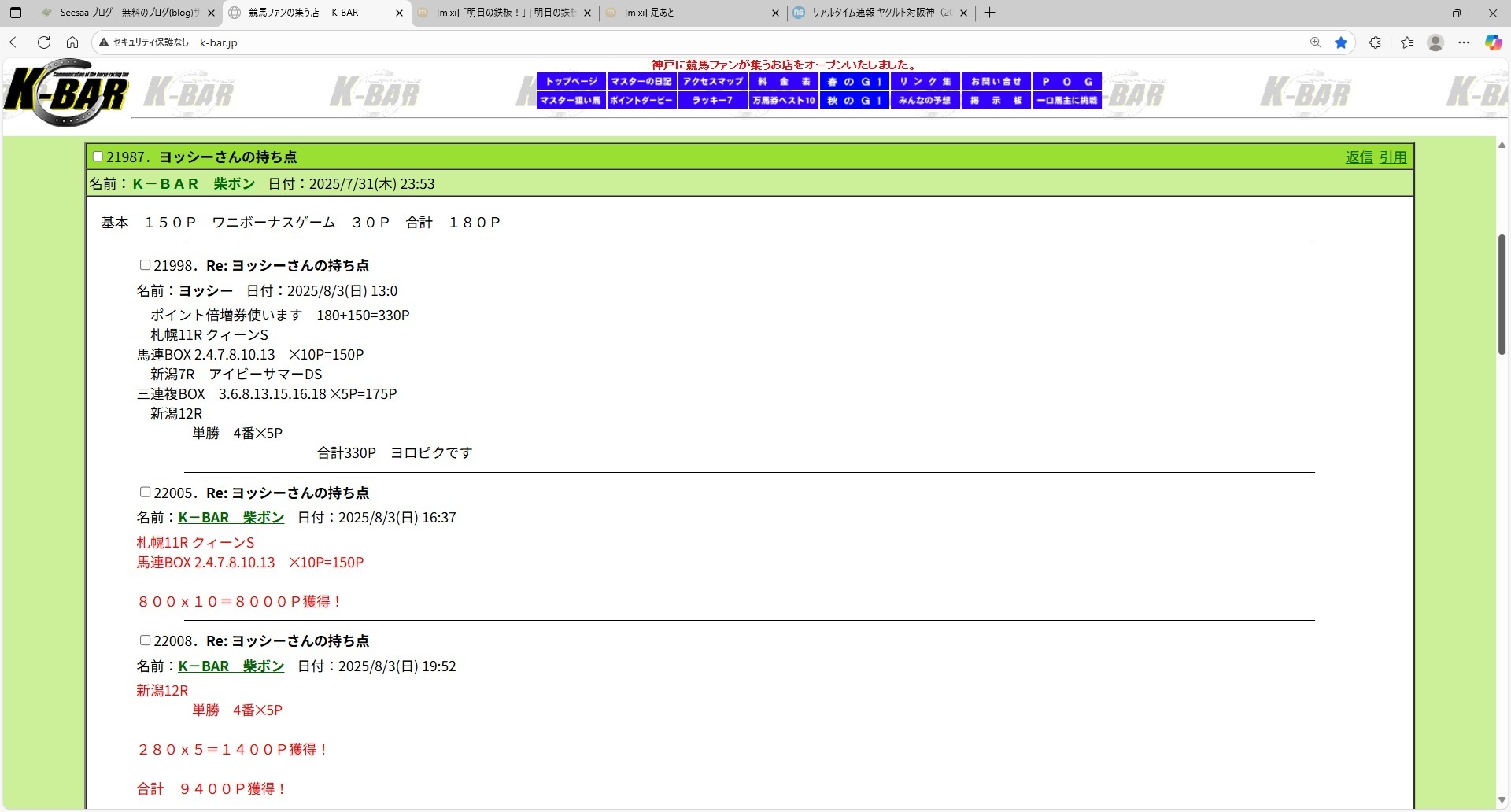Check the box for post 21987
This screenshot has height=812, width=1511.
(98, 157)
